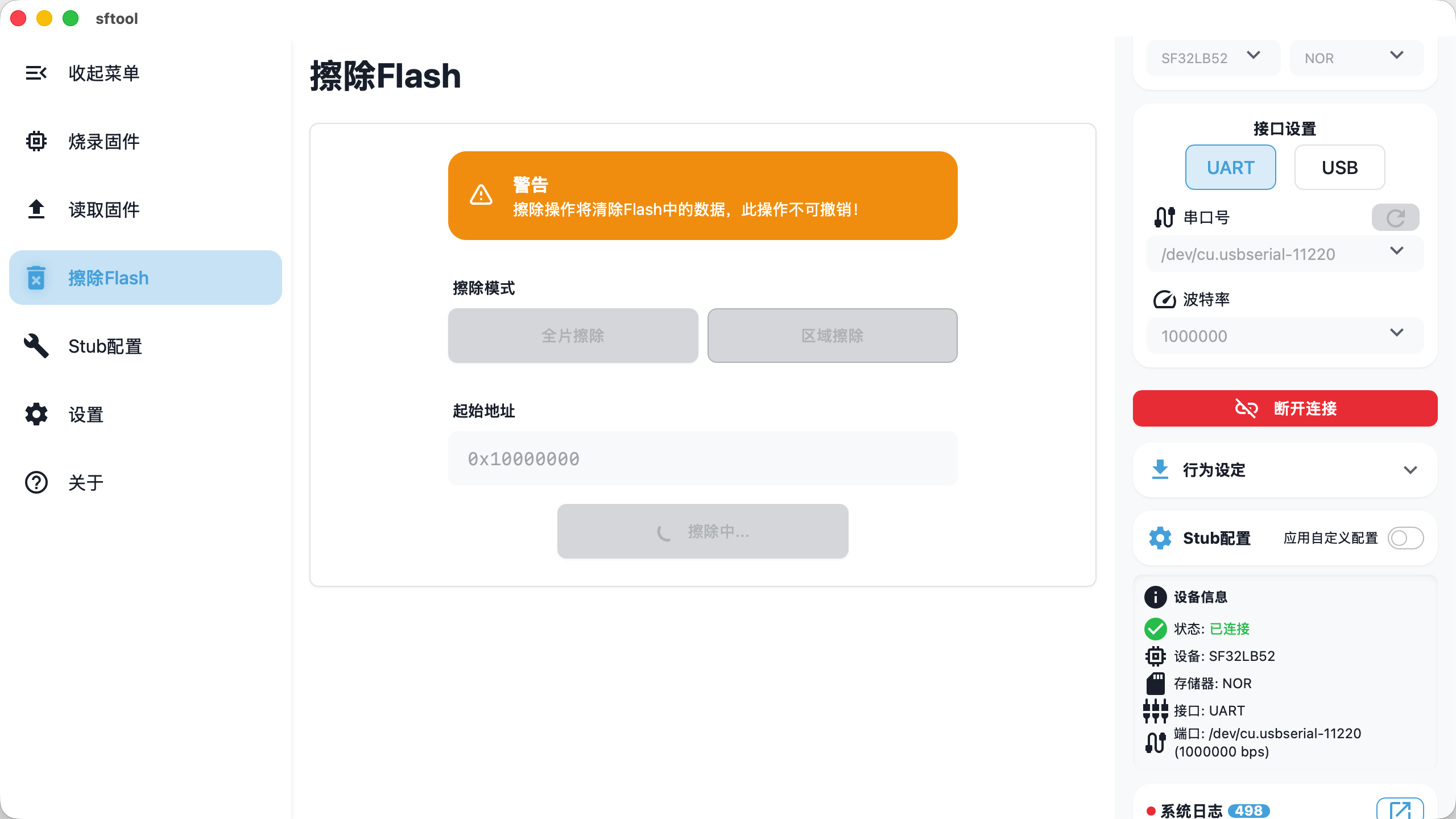The width and height of the screenshot is (1456, 819).
Task: Toggle the 应用自定义配置 switch
Action: pyautogui.click(x=1405, y=538)
